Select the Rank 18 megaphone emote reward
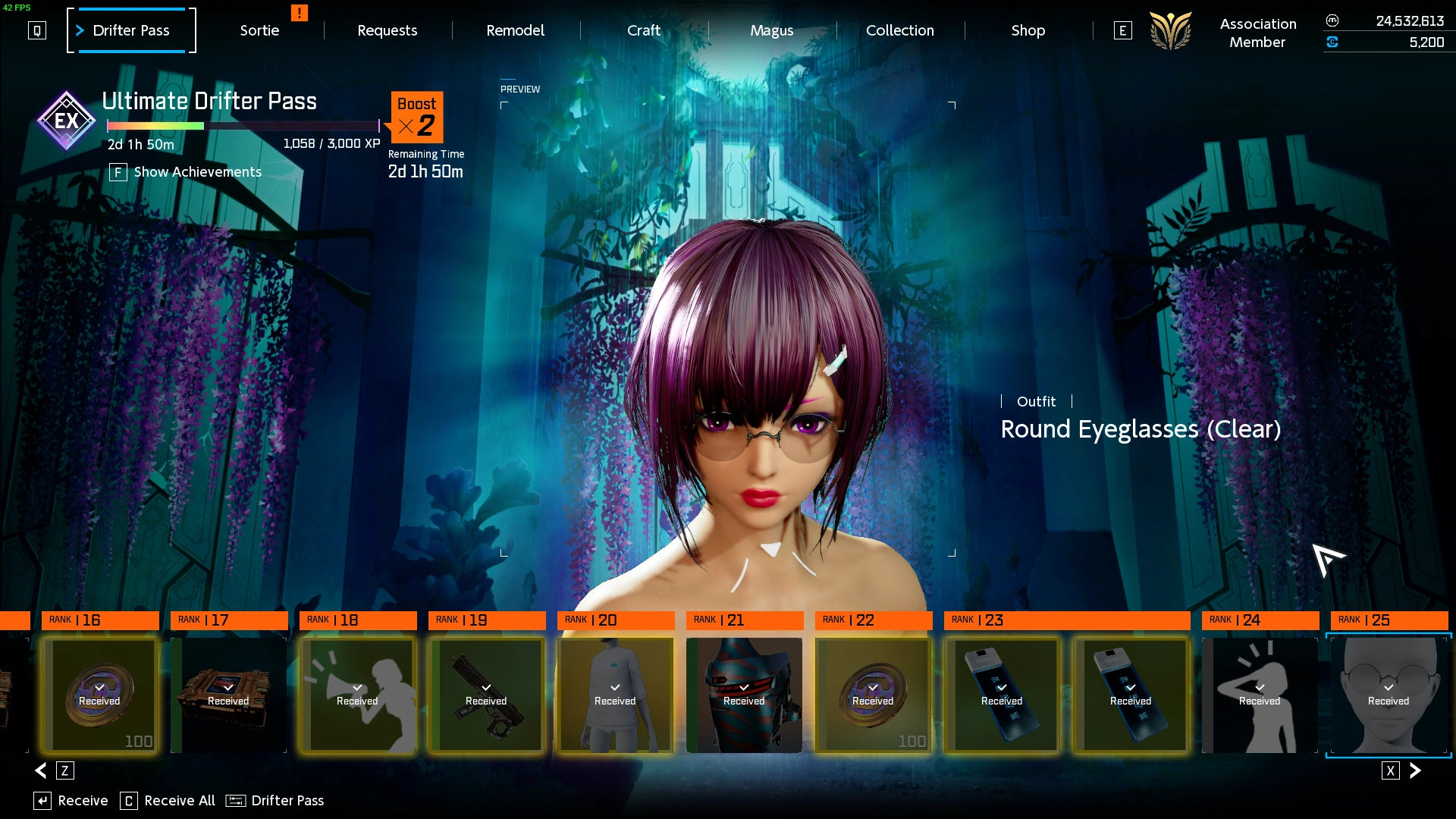 click(x=358, y=695)
